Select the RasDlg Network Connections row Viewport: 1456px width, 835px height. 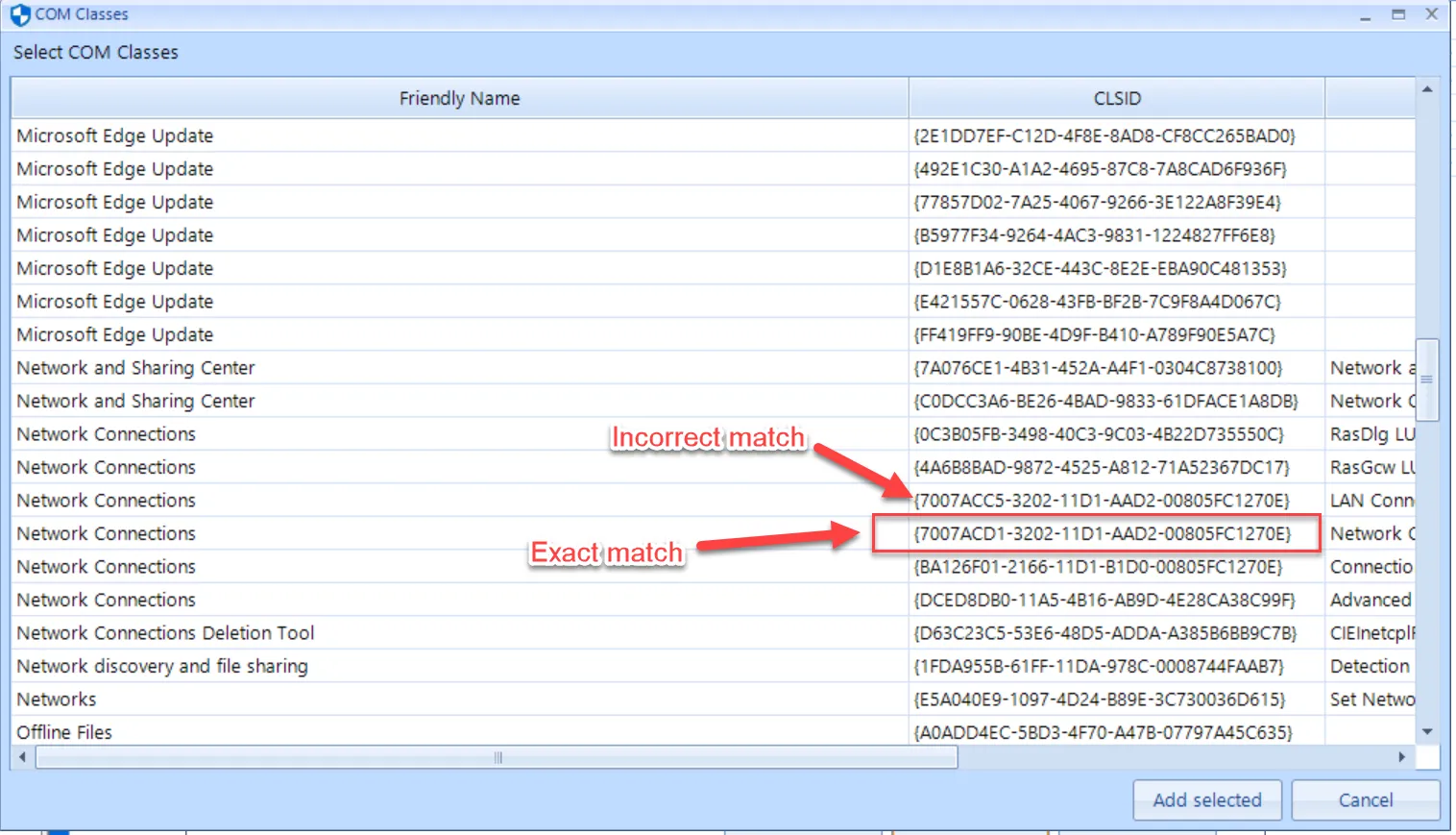pyautogui.click(x=106, y=433)
